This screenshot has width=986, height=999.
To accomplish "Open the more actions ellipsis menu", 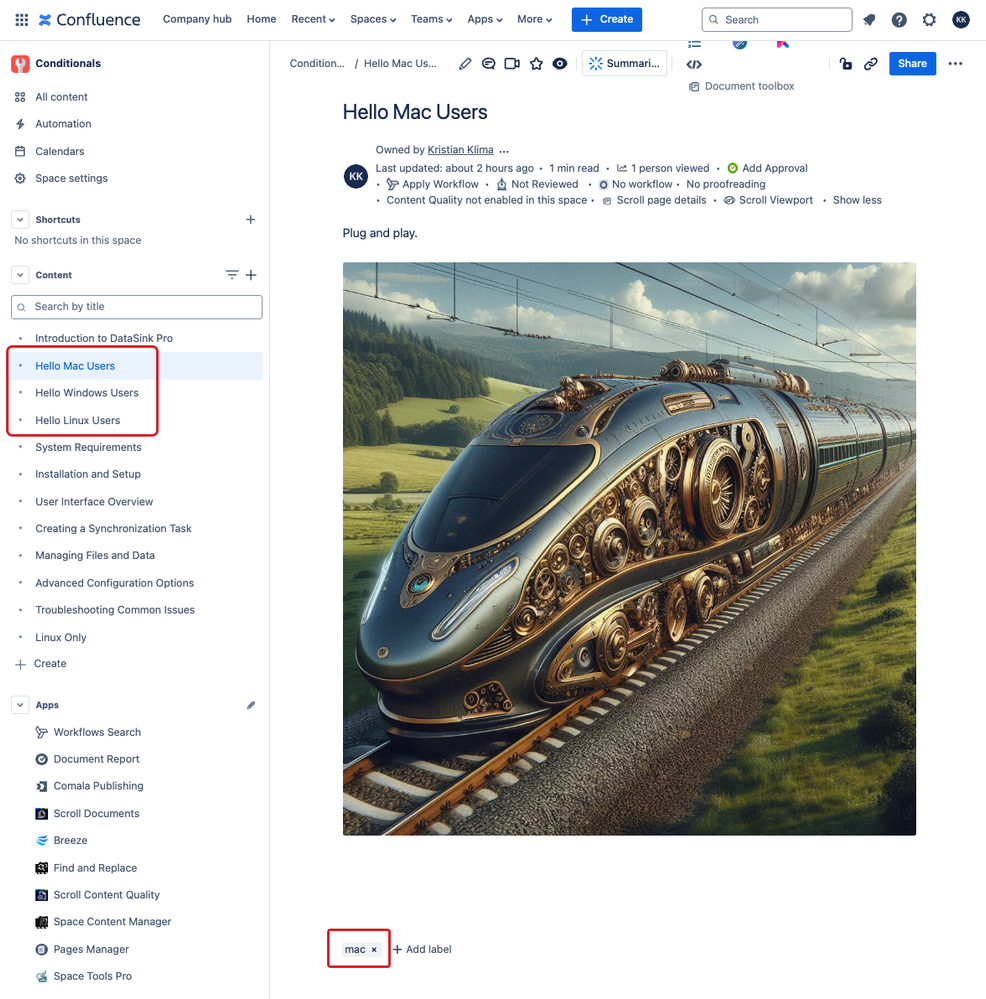I will (x=955, y=64).
